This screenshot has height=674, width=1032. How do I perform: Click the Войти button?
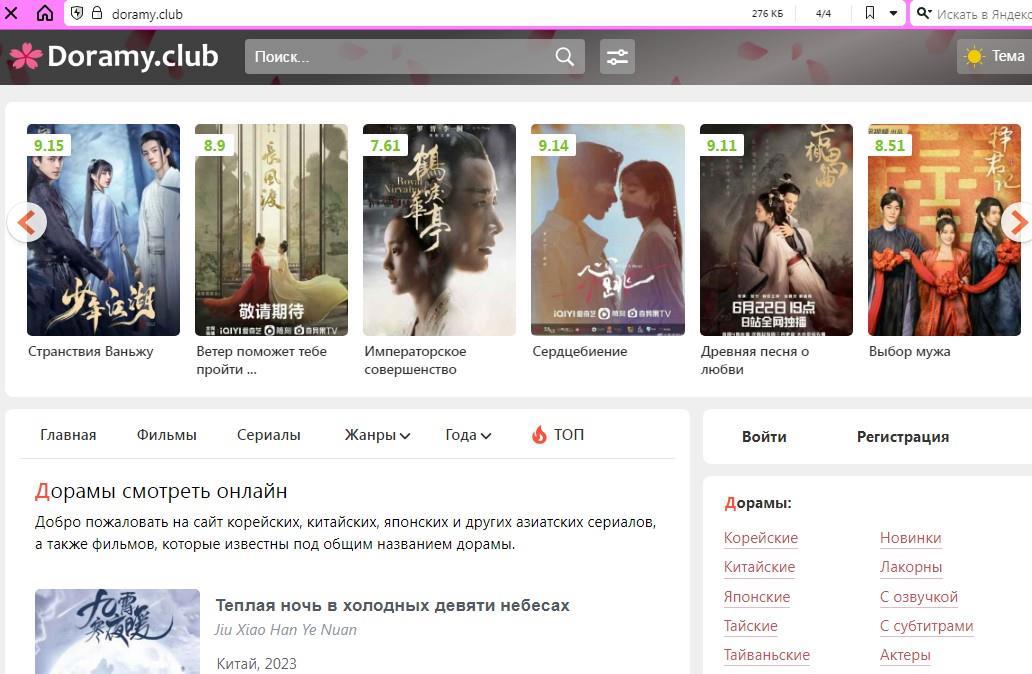pyautogui.click(x=764, y=437)
